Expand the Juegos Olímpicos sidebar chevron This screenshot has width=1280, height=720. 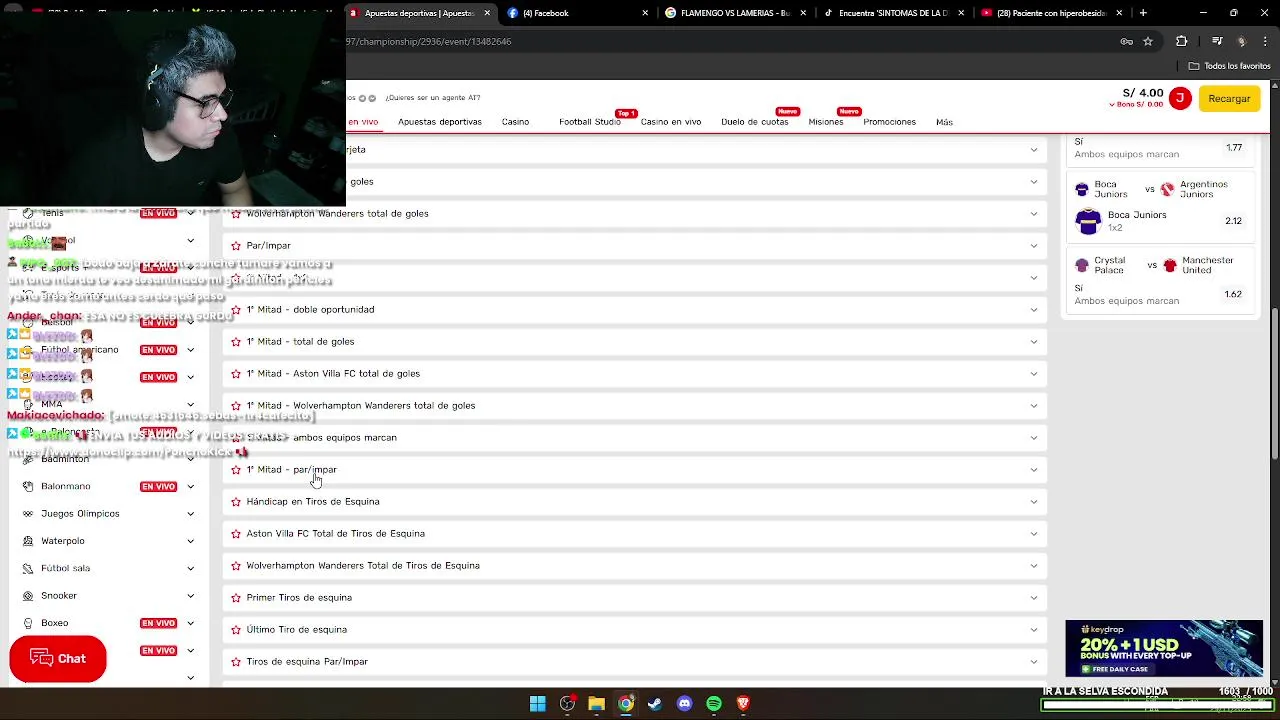(x=190, y=514)
